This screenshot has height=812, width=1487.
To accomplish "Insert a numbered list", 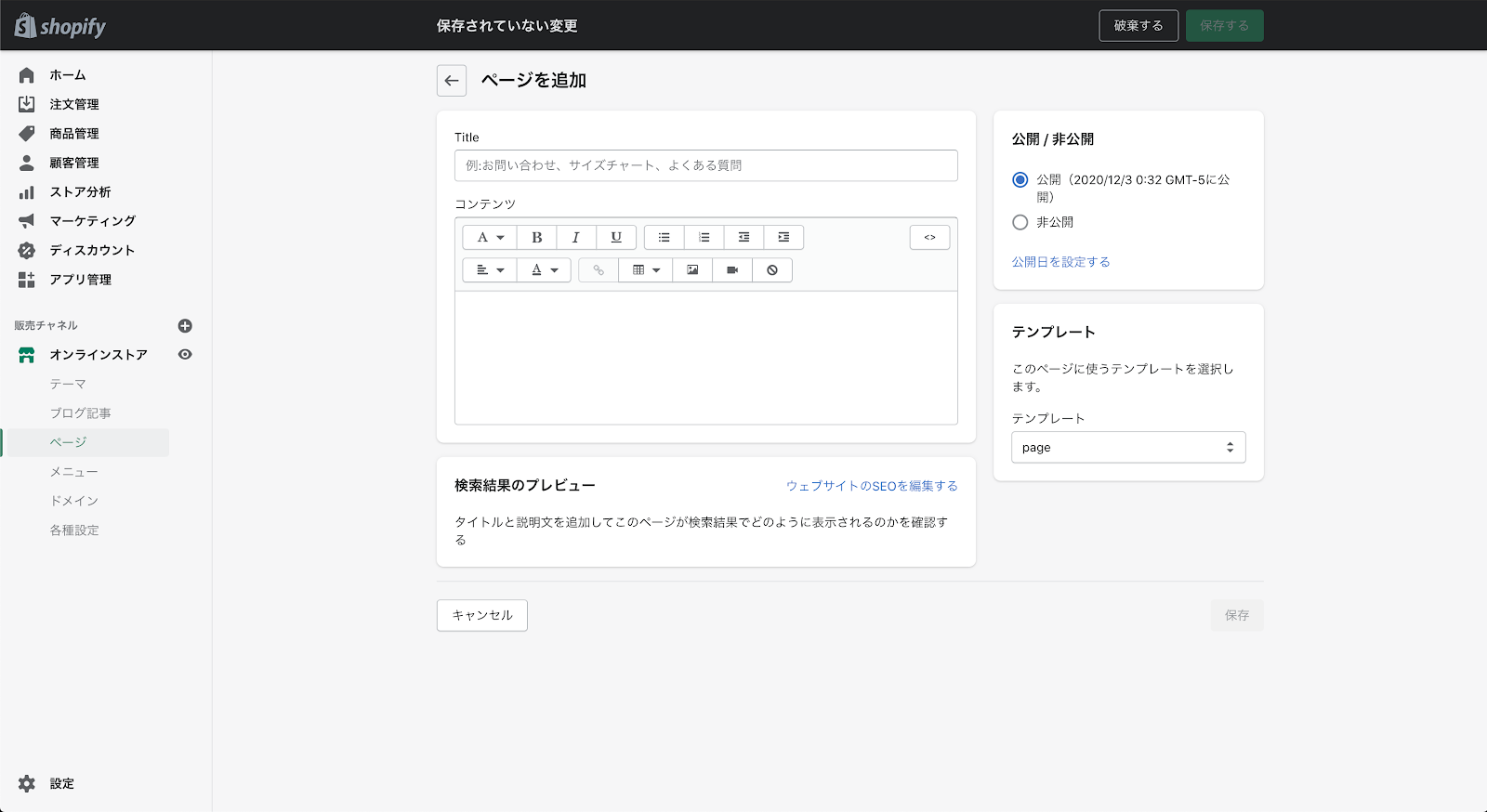I will click(x=704, y=238).
